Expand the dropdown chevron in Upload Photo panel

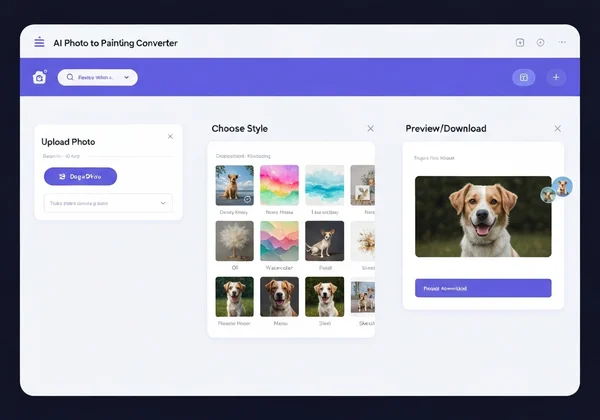coord(163,203)
